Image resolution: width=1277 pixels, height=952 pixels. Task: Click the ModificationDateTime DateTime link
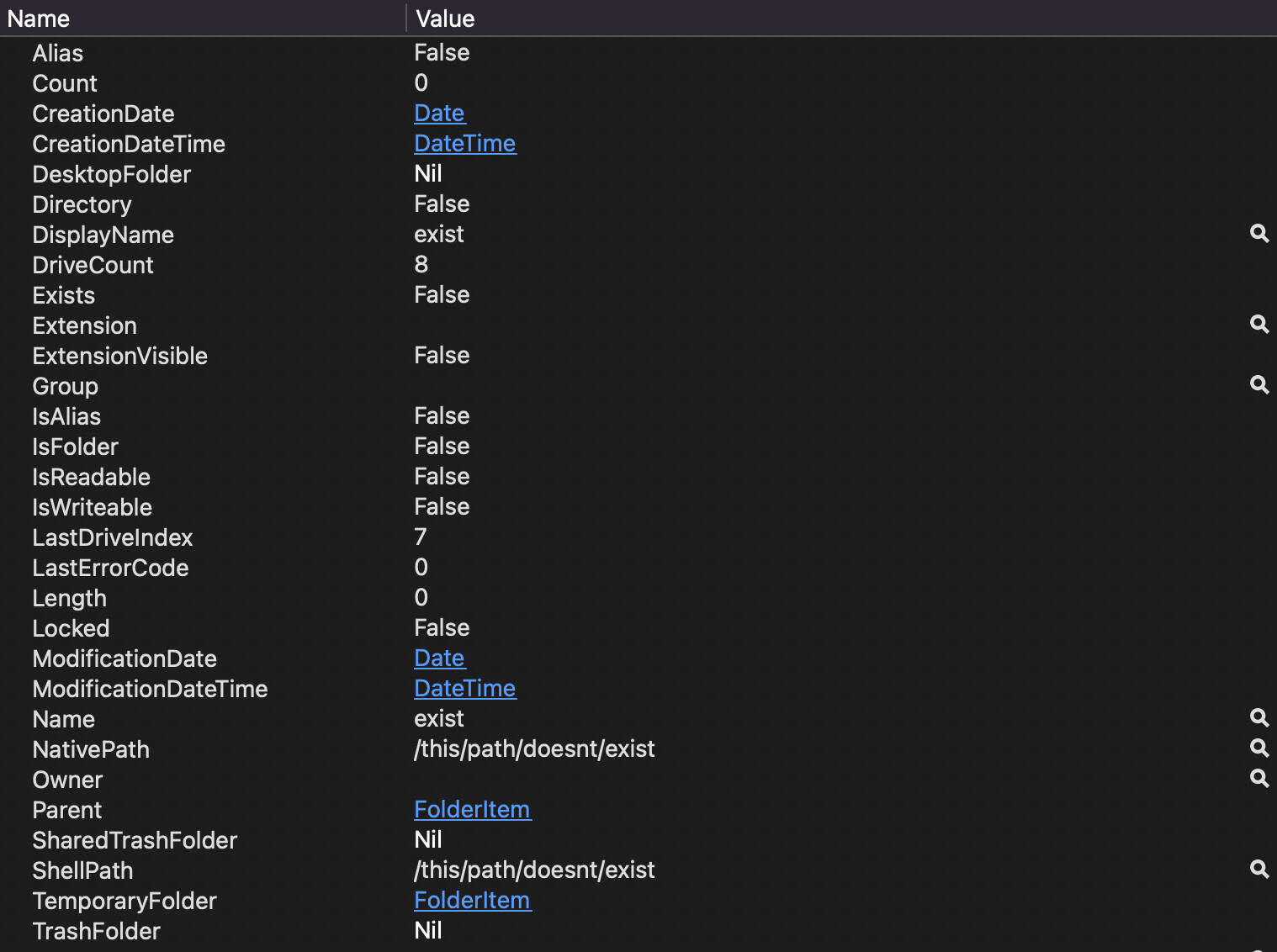(x=465, y=689)
